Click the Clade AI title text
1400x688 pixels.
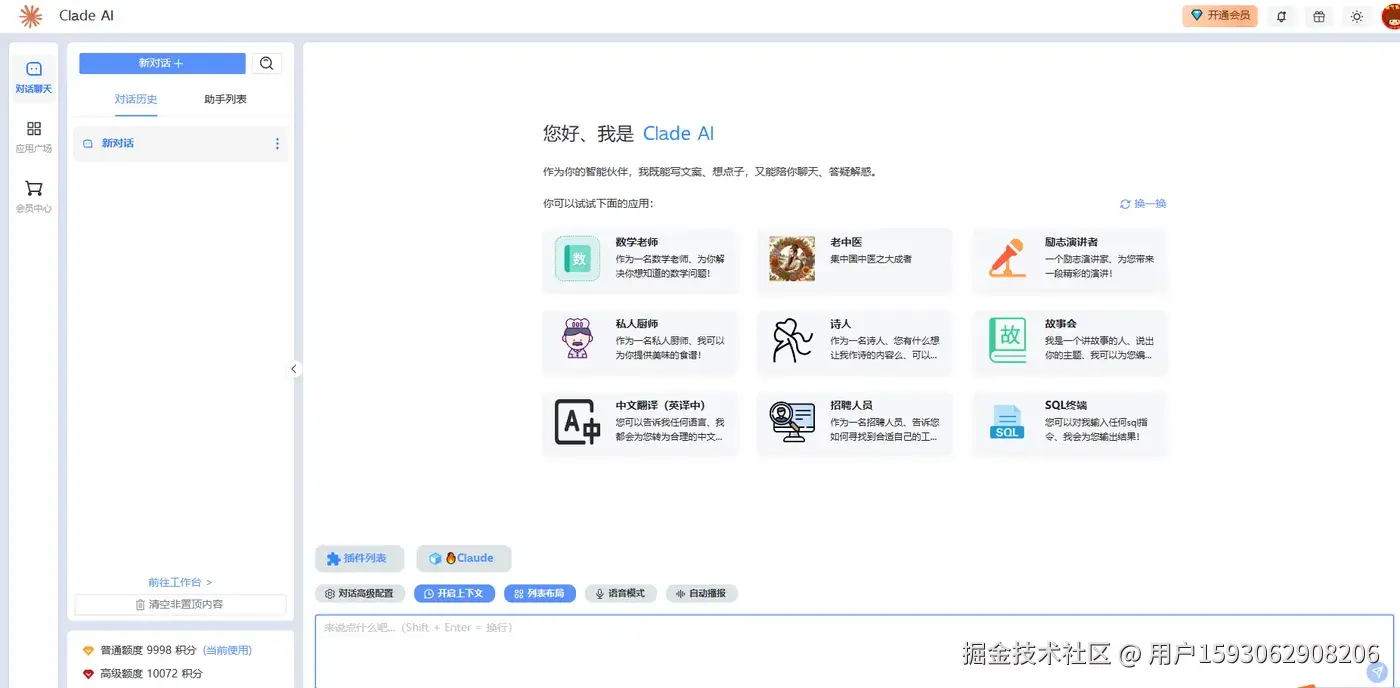pyautogui.click(x=87, y=16)
